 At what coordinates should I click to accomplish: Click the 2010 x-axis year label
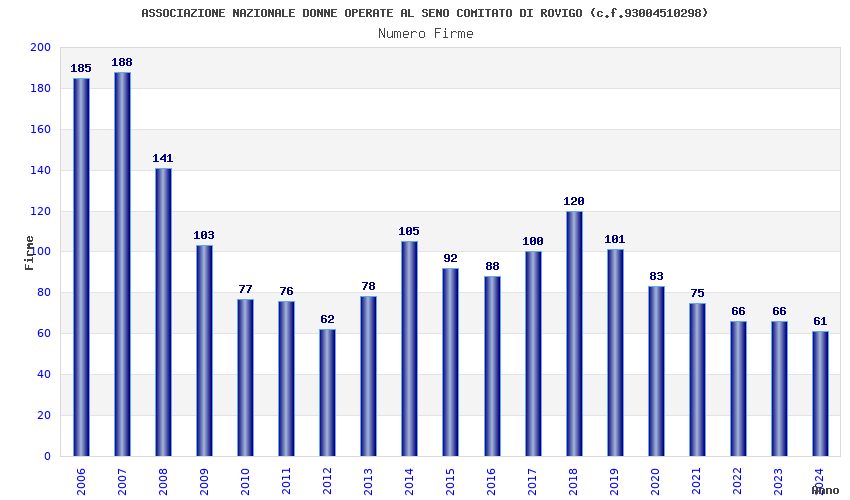click(x=246, y=482)
